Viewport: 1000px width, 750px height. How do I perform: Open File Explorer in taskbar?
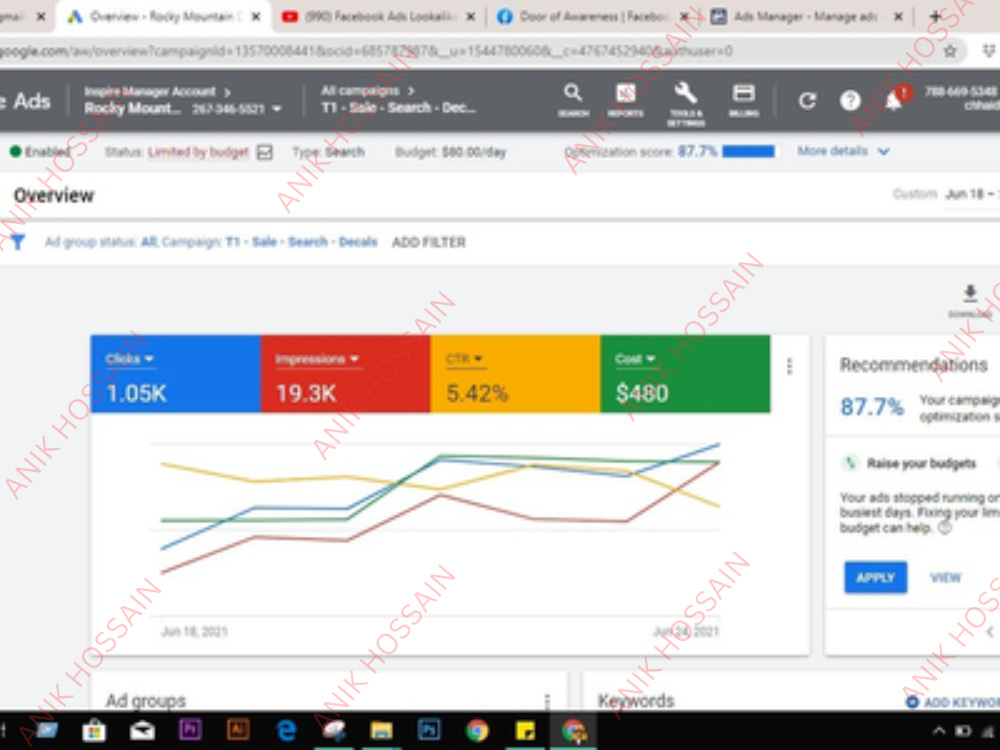(x=381, y=730)
